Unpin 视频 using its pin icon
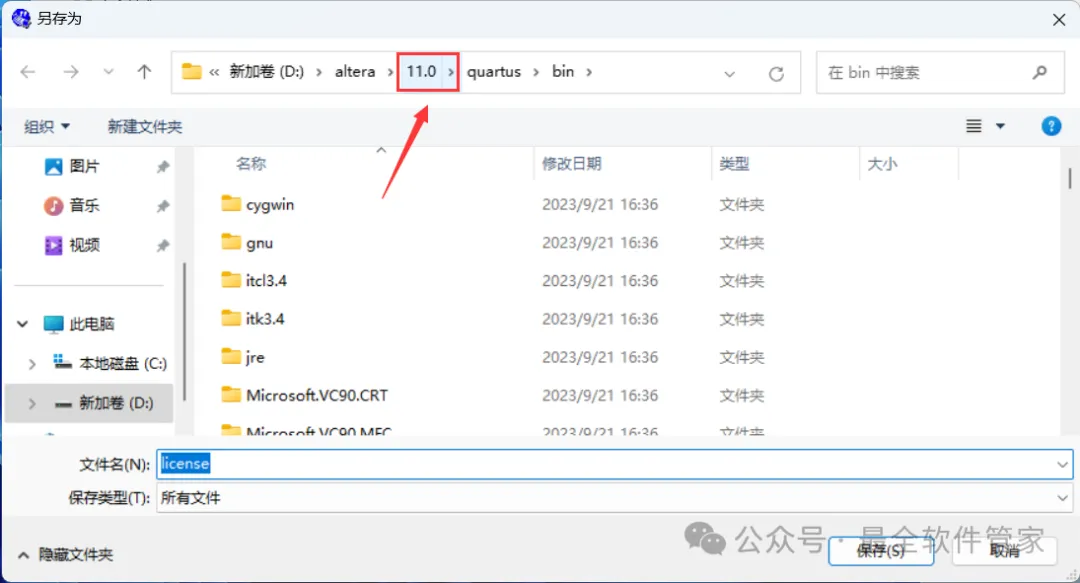Screen dimensions: 1080x583 [163, 245]
